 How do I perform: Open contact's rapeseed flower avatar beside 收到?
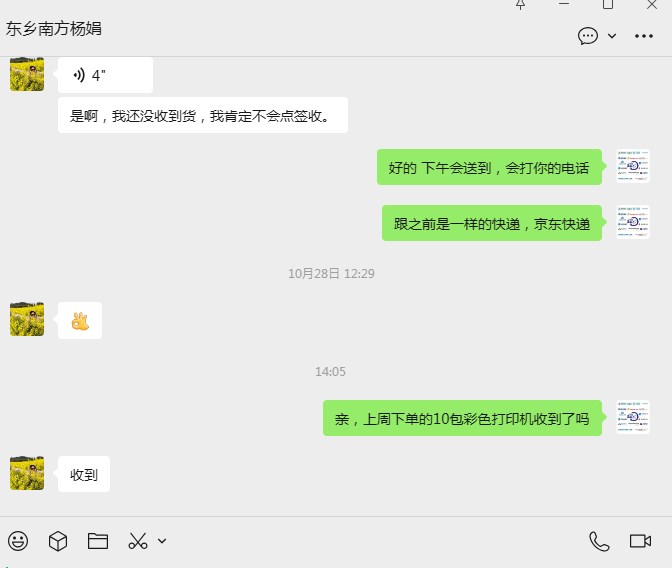27,473
